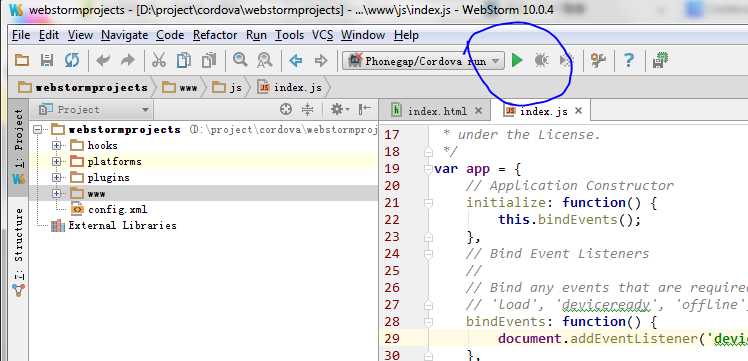Open Help question mark icon
This screenshot has height=361, width=748.
coord(629,60)
